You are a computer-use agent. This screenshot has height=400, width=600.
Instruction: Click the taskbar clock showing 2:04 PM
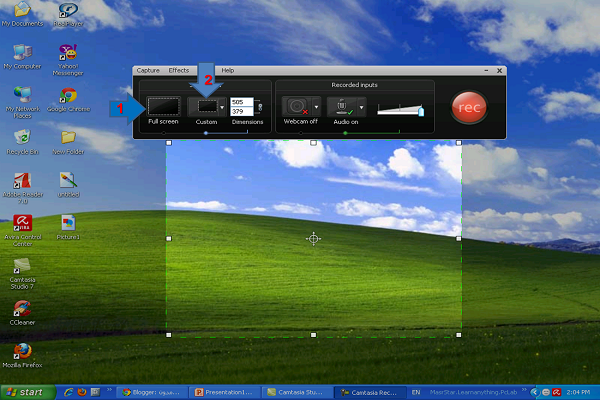pyautogui.click(x=578, y=392)
